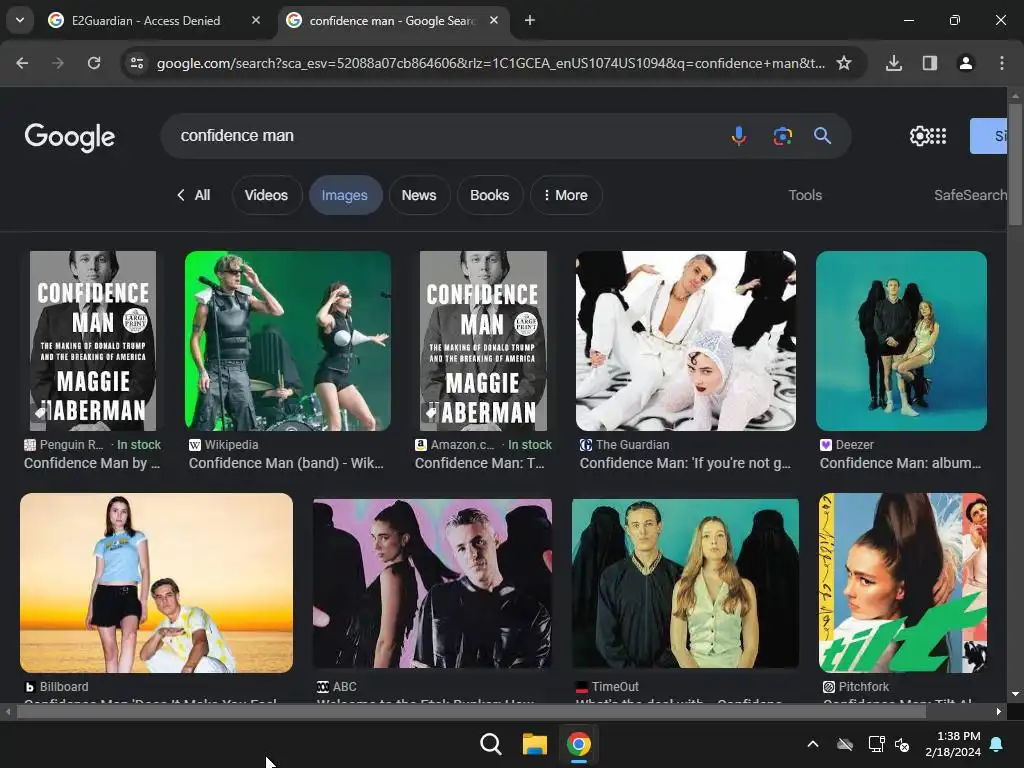The height and width of the screenshot is (768, 1024).
Task: Open the Chrome profile icon
Action: (x=966, y=63)
